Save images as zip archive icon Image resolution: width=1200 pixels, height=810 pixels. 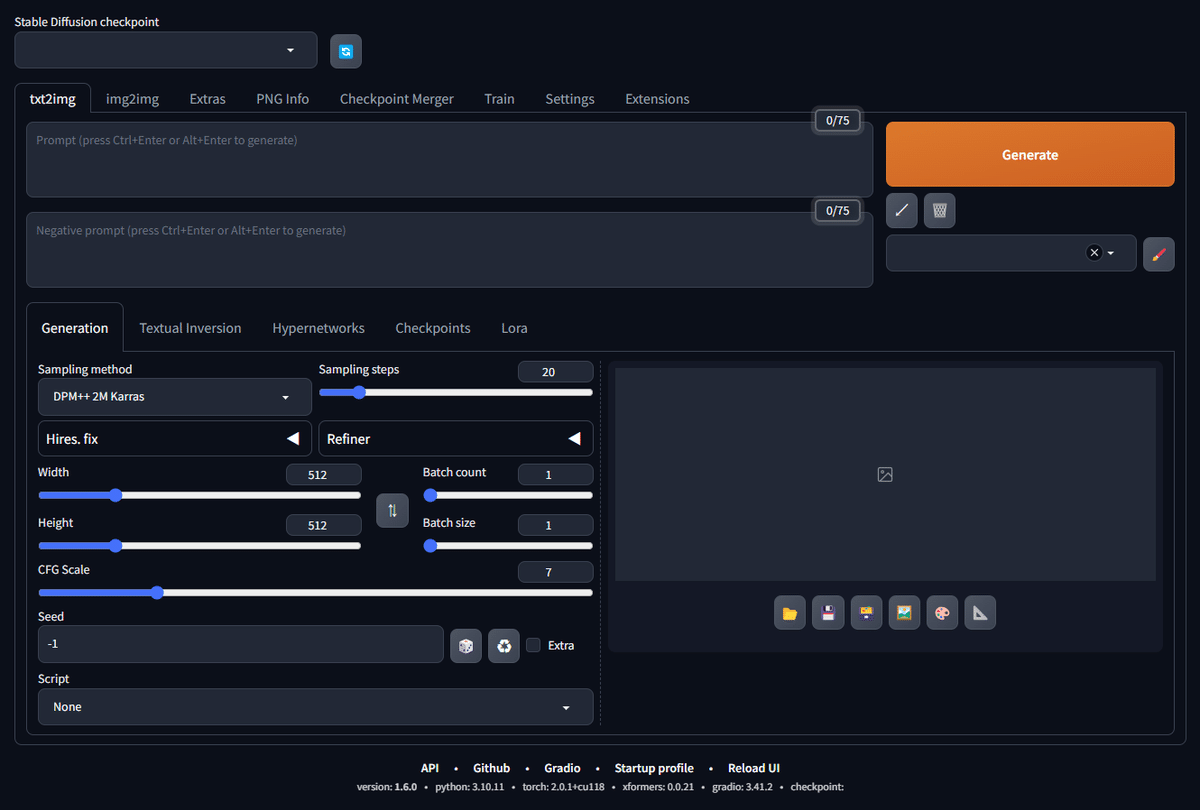point(866,613)
